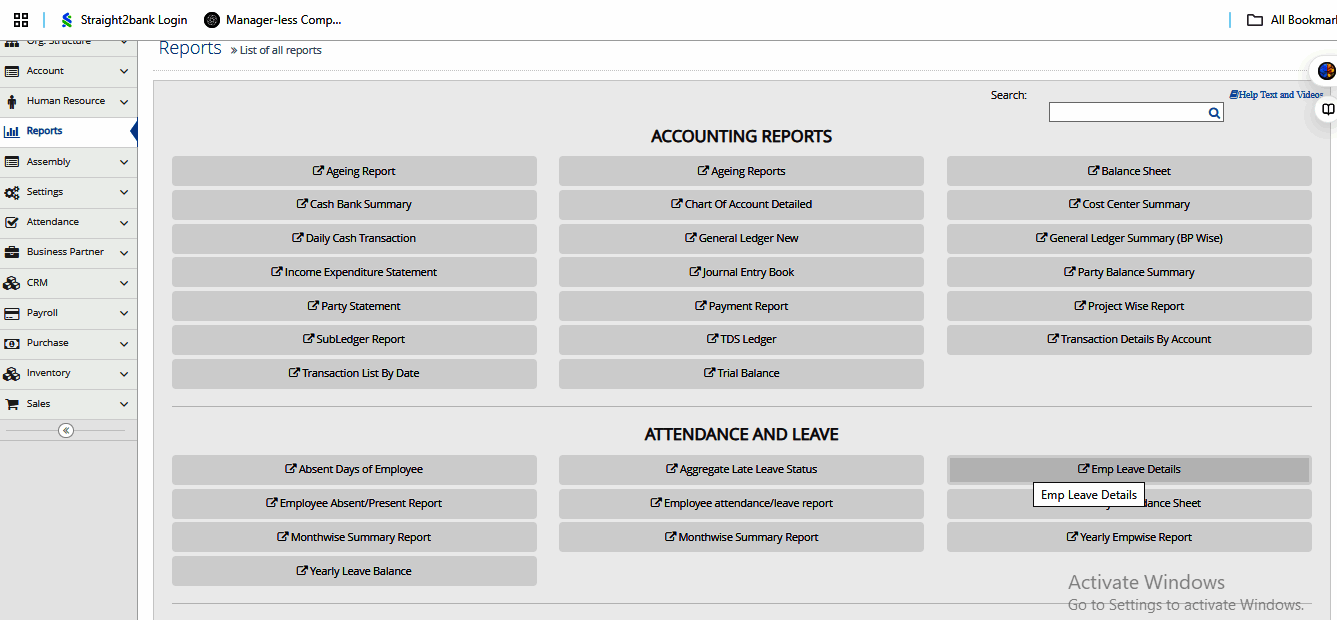Screen dimensions: 1337x620
Task: Open the SubLedger Report
Action: pos(354,339)
